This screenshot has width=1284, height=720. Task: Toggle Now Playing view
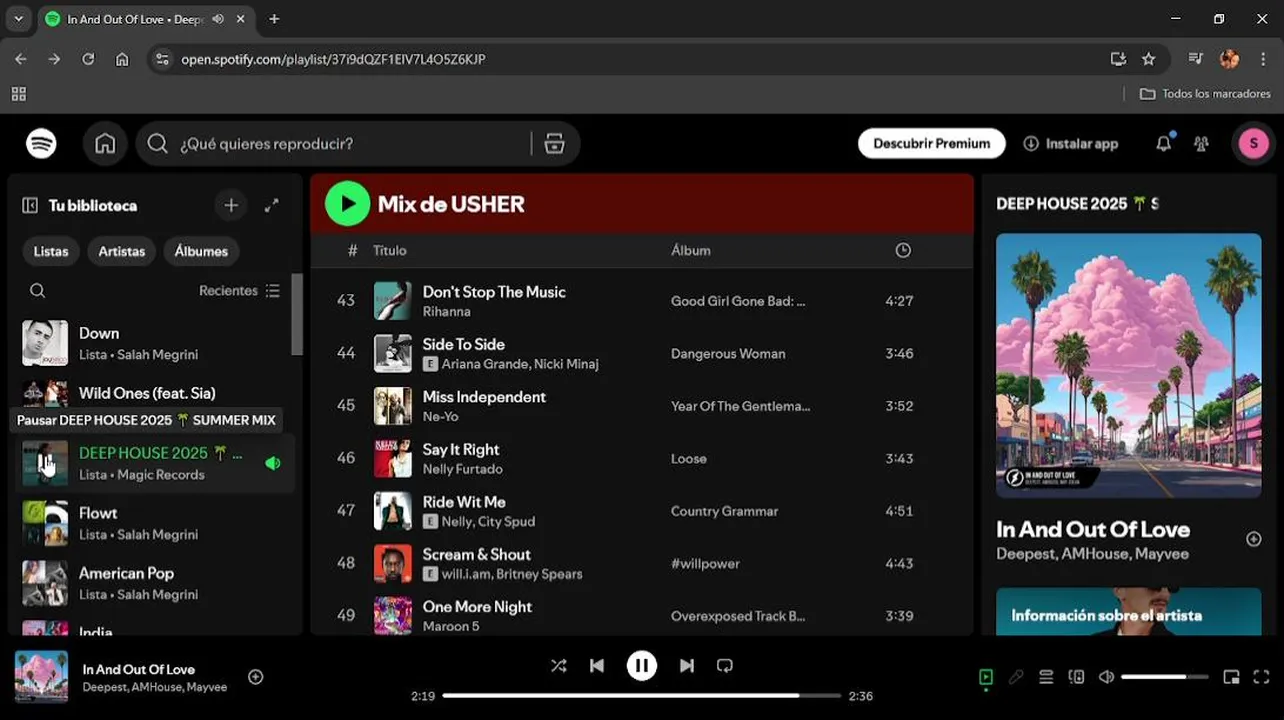(x=986, y=677)
